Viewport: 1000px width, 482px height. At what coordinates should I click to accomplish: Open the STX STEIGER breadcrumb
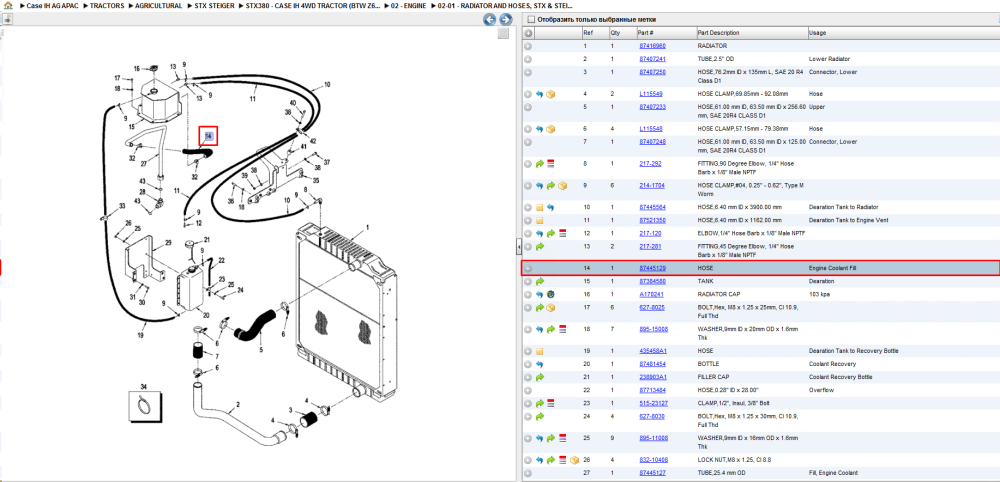pos(214,5)
